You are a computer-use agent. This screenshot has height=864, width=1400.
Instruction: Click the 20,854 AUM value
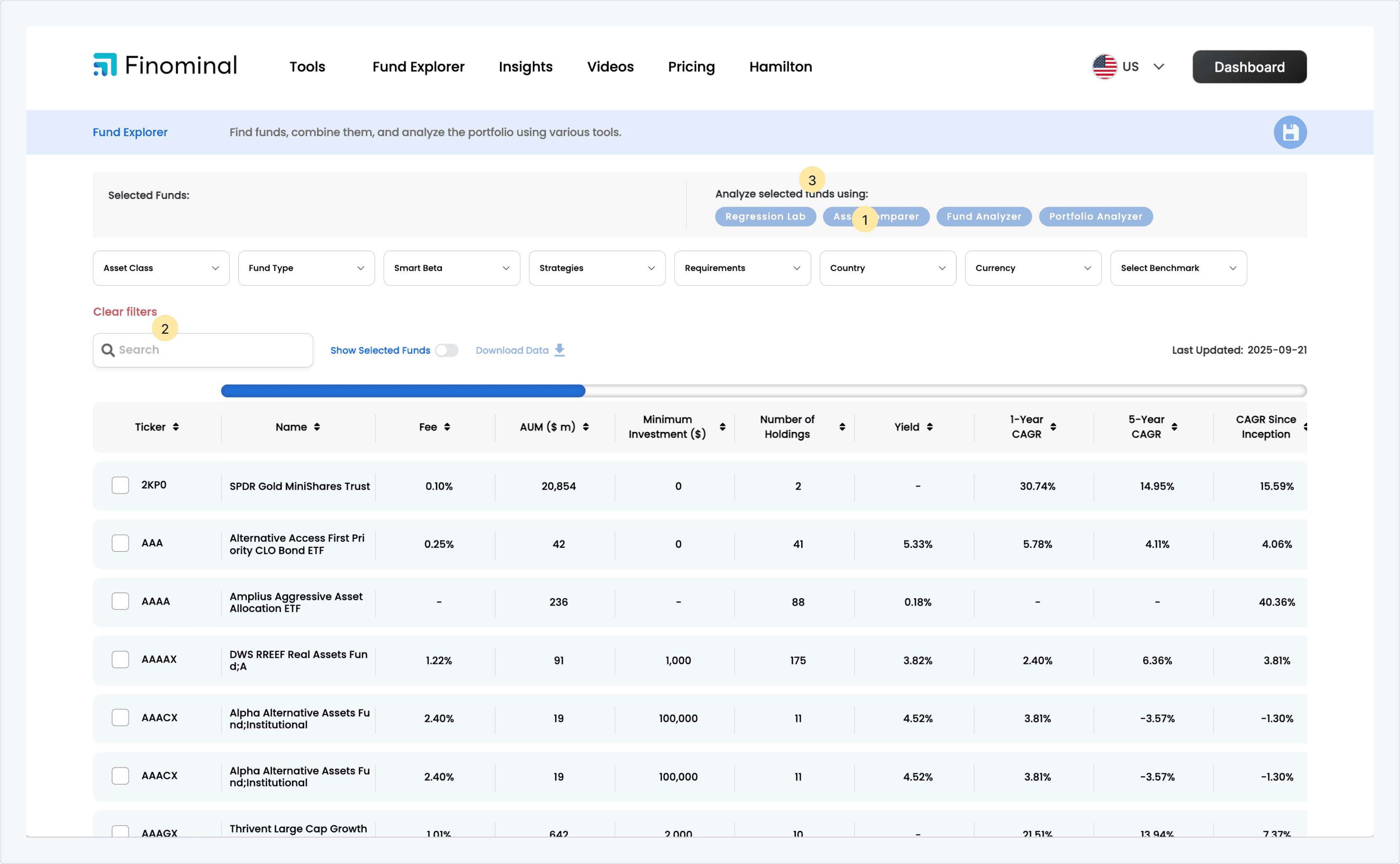559,486
